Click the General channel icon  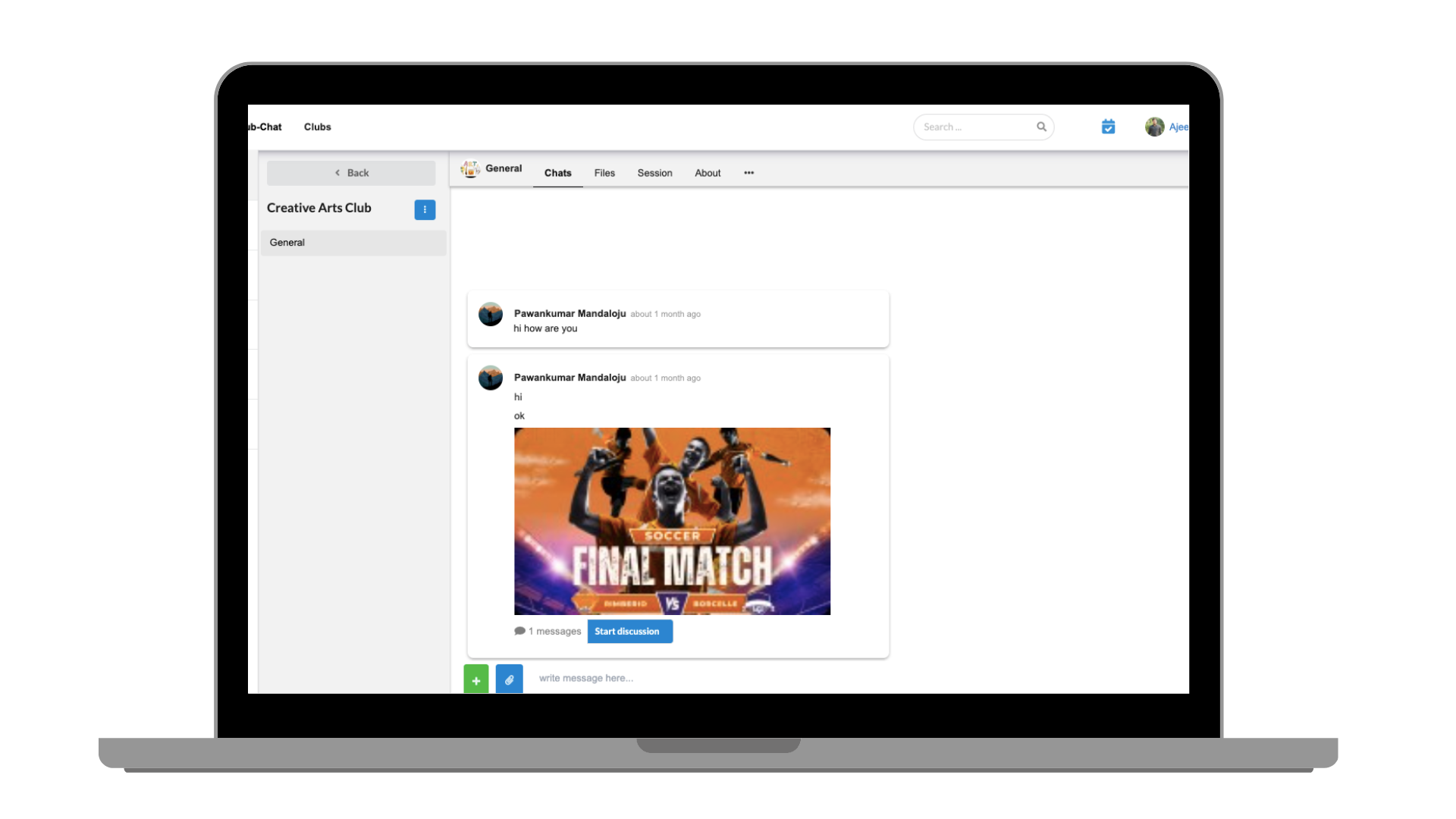(470, 168)
